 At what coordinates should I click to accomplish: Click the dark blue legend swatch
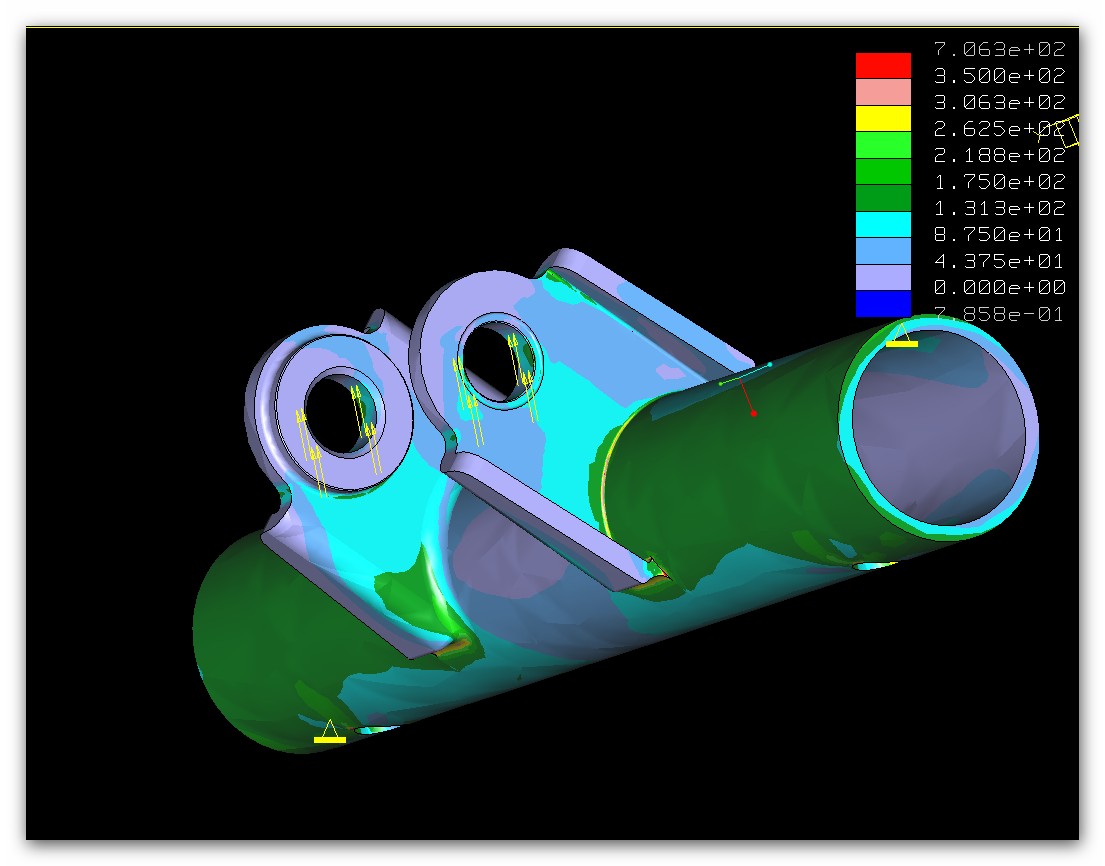(883, 303)
